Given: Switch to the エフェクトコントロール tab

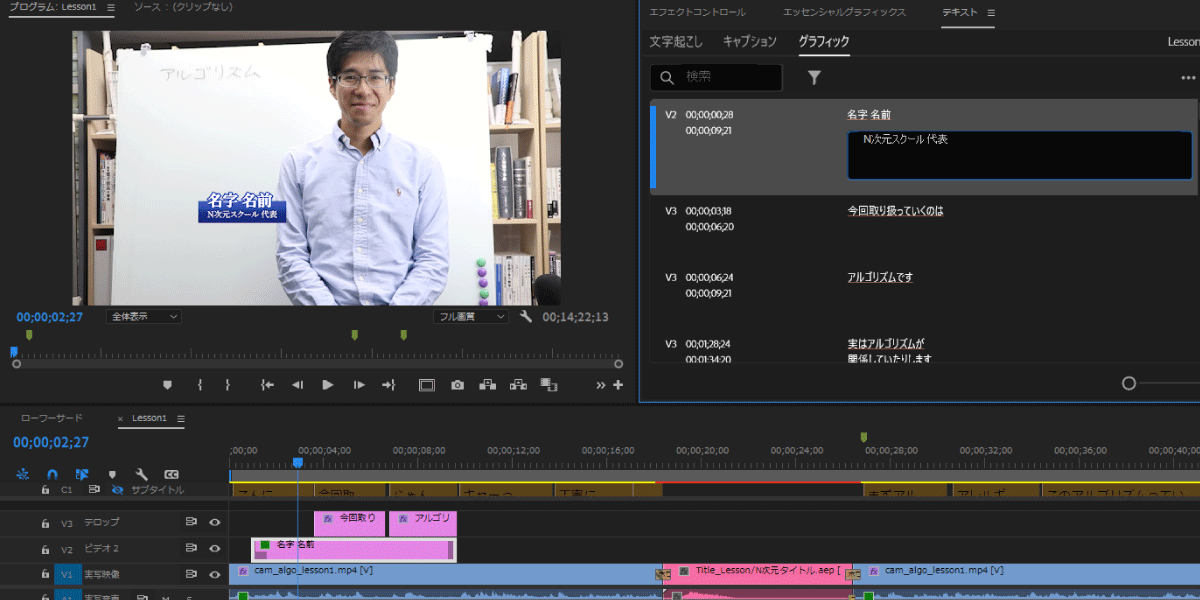Looking at the screenshot, I should 697,12.
